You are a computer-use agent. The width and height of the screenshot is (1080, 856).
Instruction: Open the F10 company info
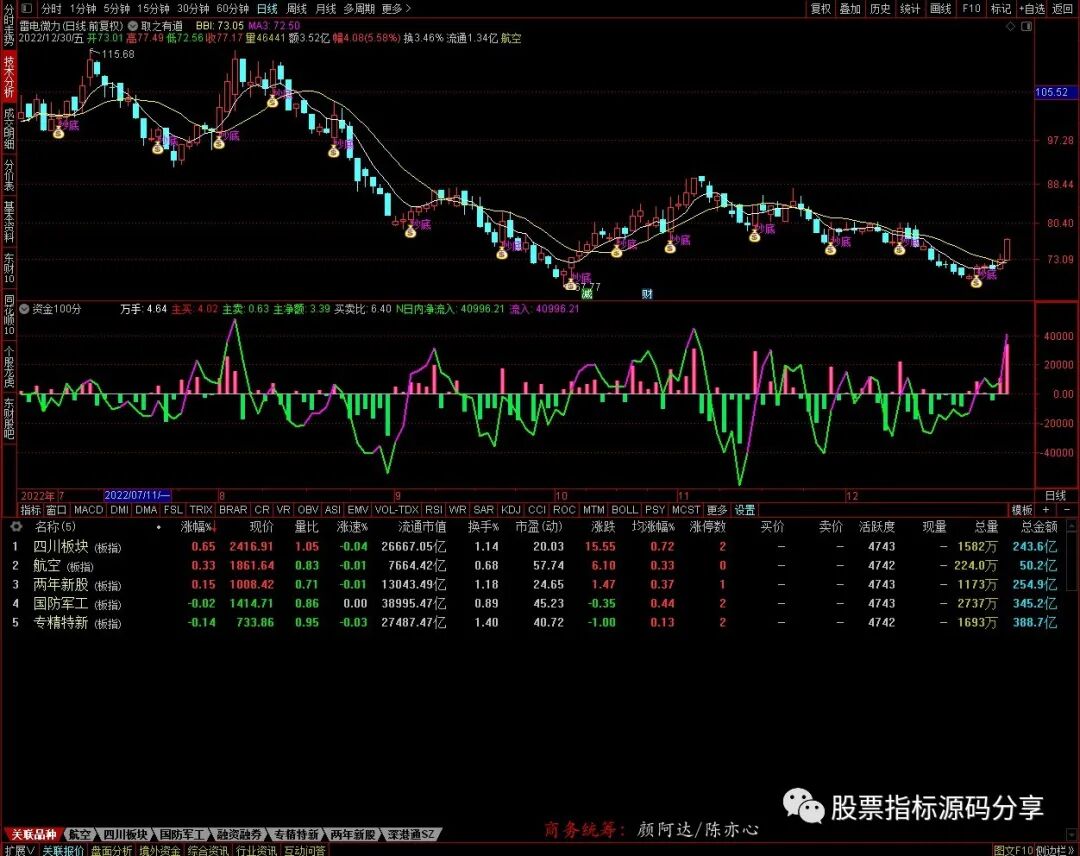(x=971, y=8)
